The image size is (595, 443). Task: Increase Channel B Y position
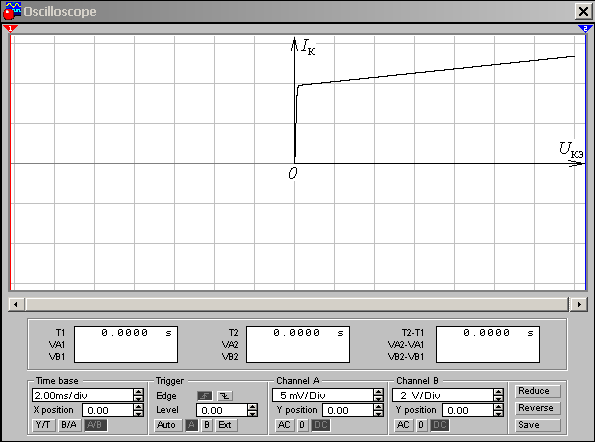click(498, 407)
